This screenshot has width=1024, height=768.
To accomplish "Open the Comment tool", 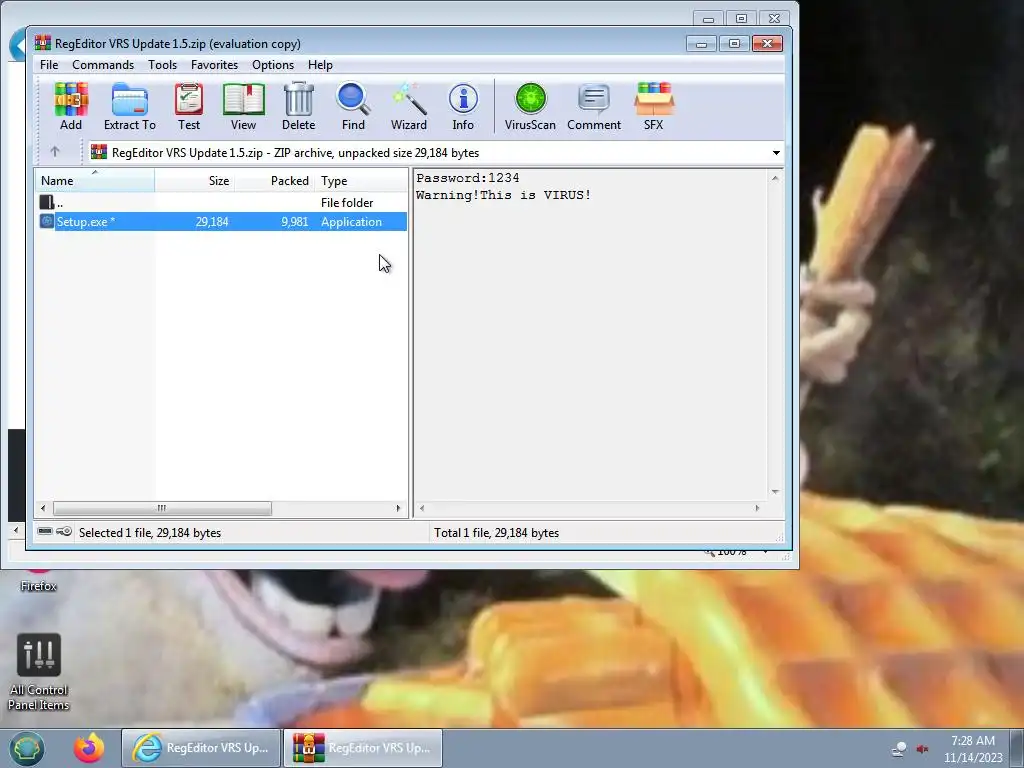I will click(x=594, y=106).
